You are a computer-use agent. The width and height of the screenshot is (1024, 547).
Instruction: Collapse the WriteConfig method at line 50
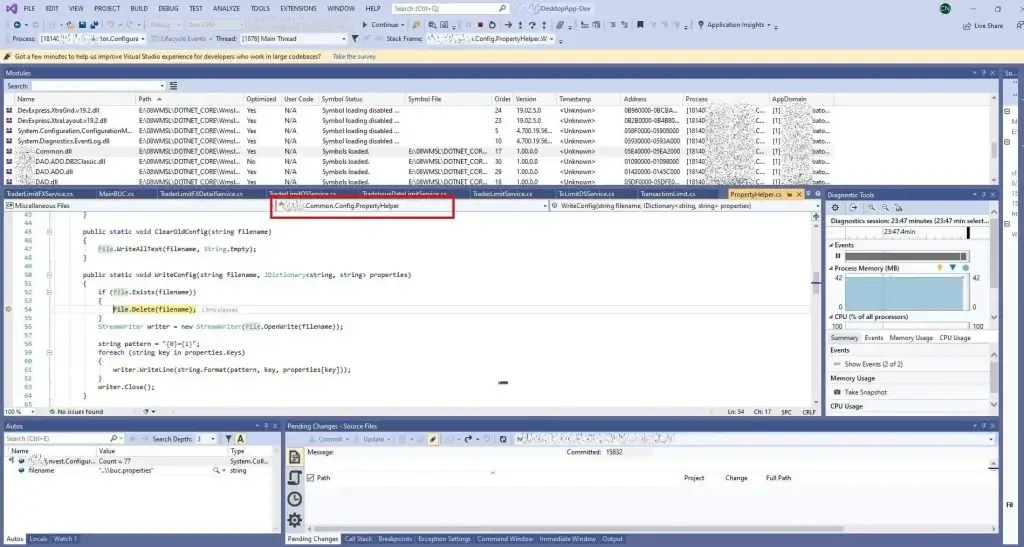click(49, 275)
